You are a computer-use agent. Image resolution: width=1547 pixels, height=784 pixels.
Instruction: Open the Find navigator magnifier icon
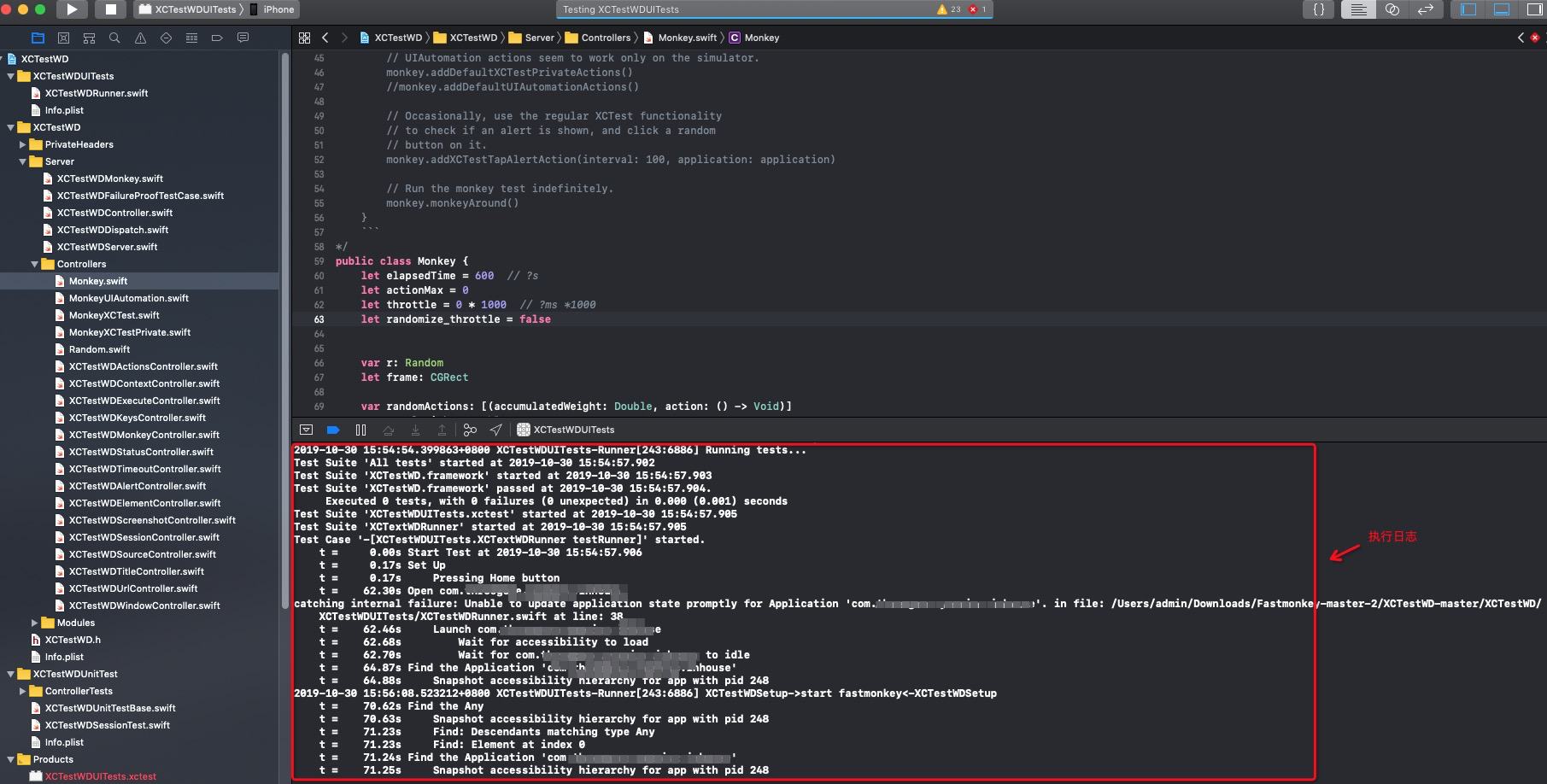coord(114,38)
